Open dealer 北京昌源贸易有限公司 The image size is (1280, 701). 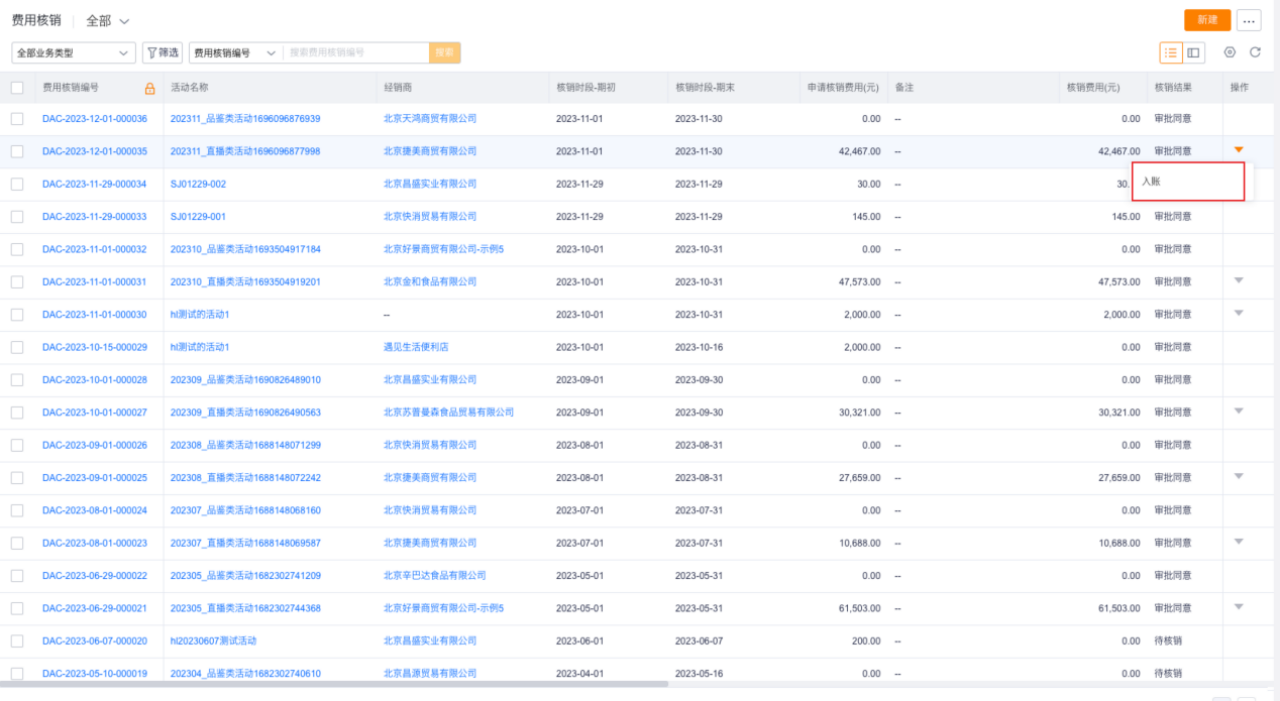[x=430, y=673]
